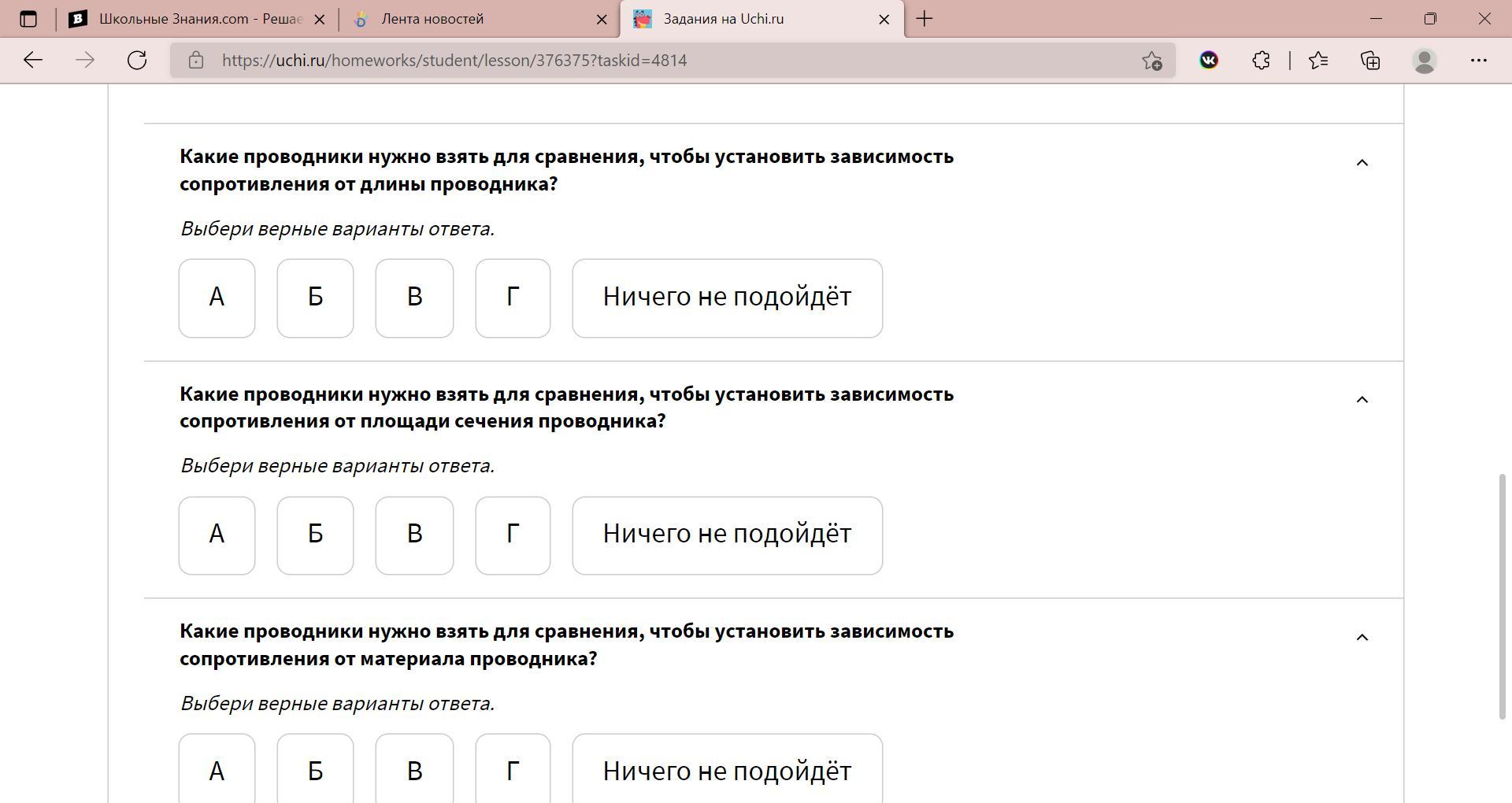Close the Лента новостей tab
1512x803 pixels.
tap(602, 20)
